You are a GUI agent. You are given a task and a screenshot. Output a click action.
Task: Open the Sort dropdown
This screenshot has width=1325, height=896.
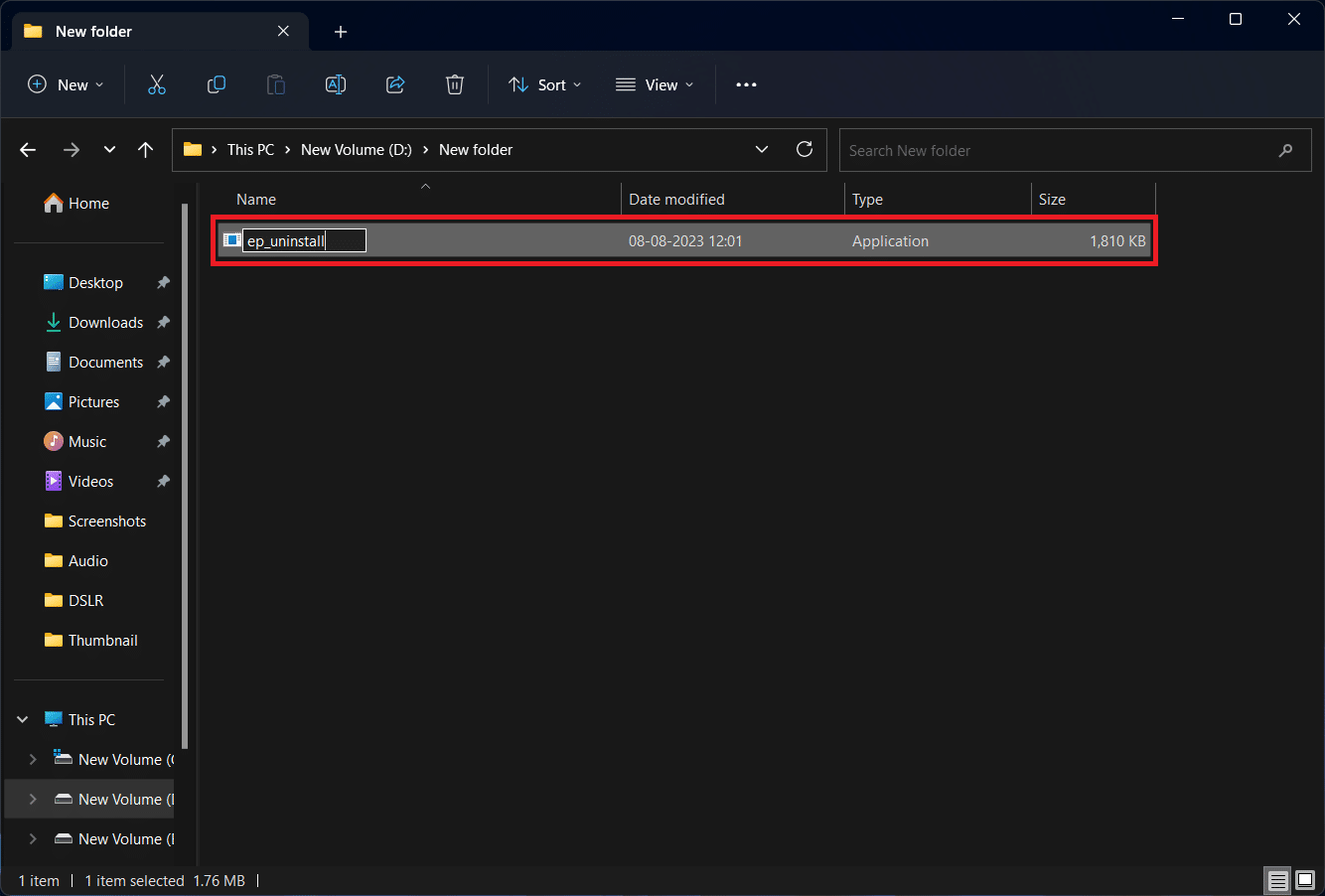pos(544,84)
